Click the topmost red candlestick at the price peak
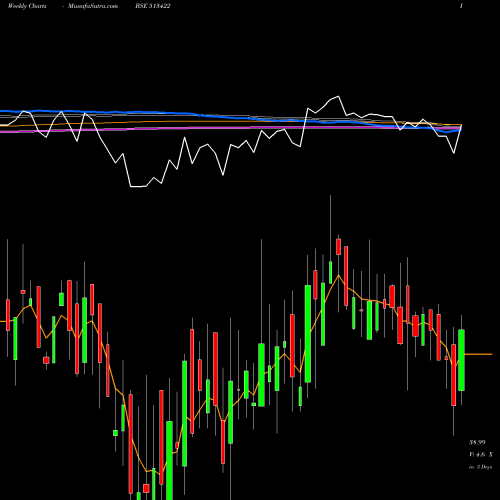Screen dimensions: 500x500 pyautogui.click(x=339, y=247)
